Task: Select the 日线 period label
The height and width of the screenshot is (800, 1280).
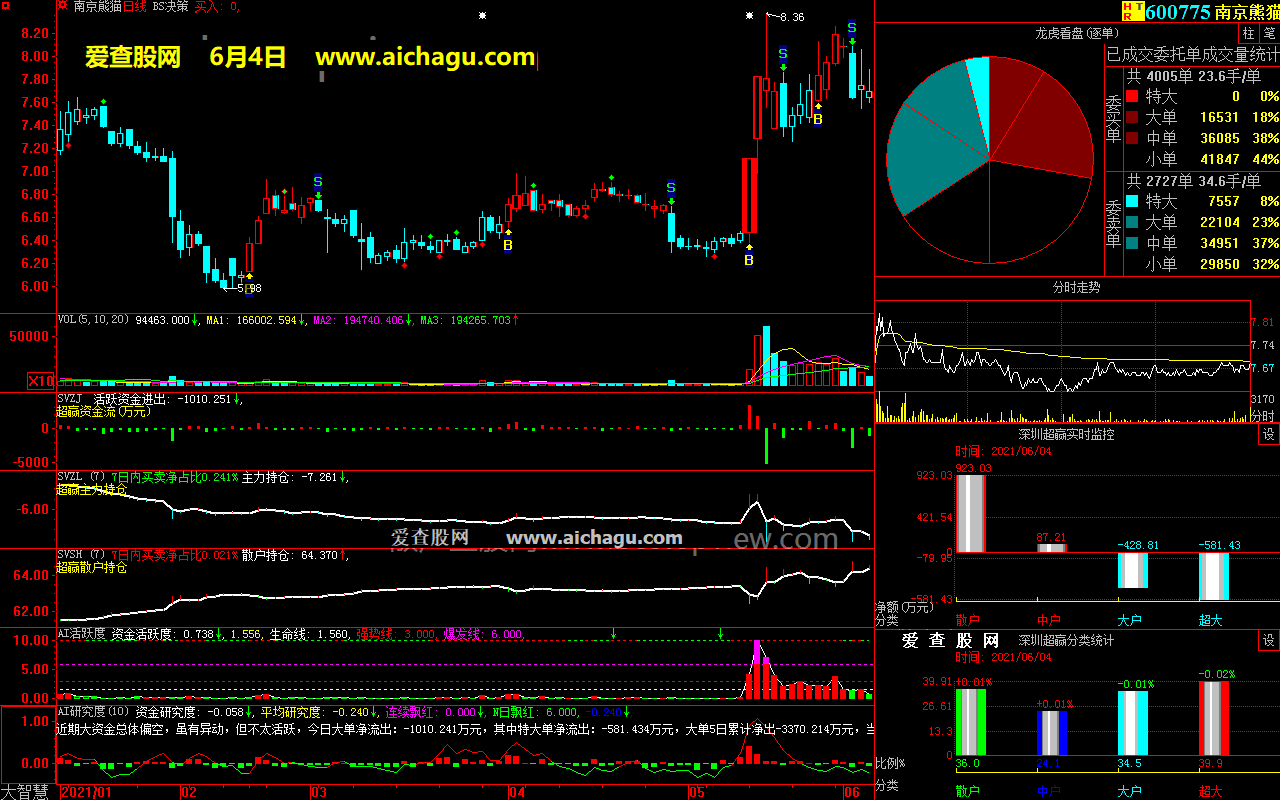Action: pos(134,7)
